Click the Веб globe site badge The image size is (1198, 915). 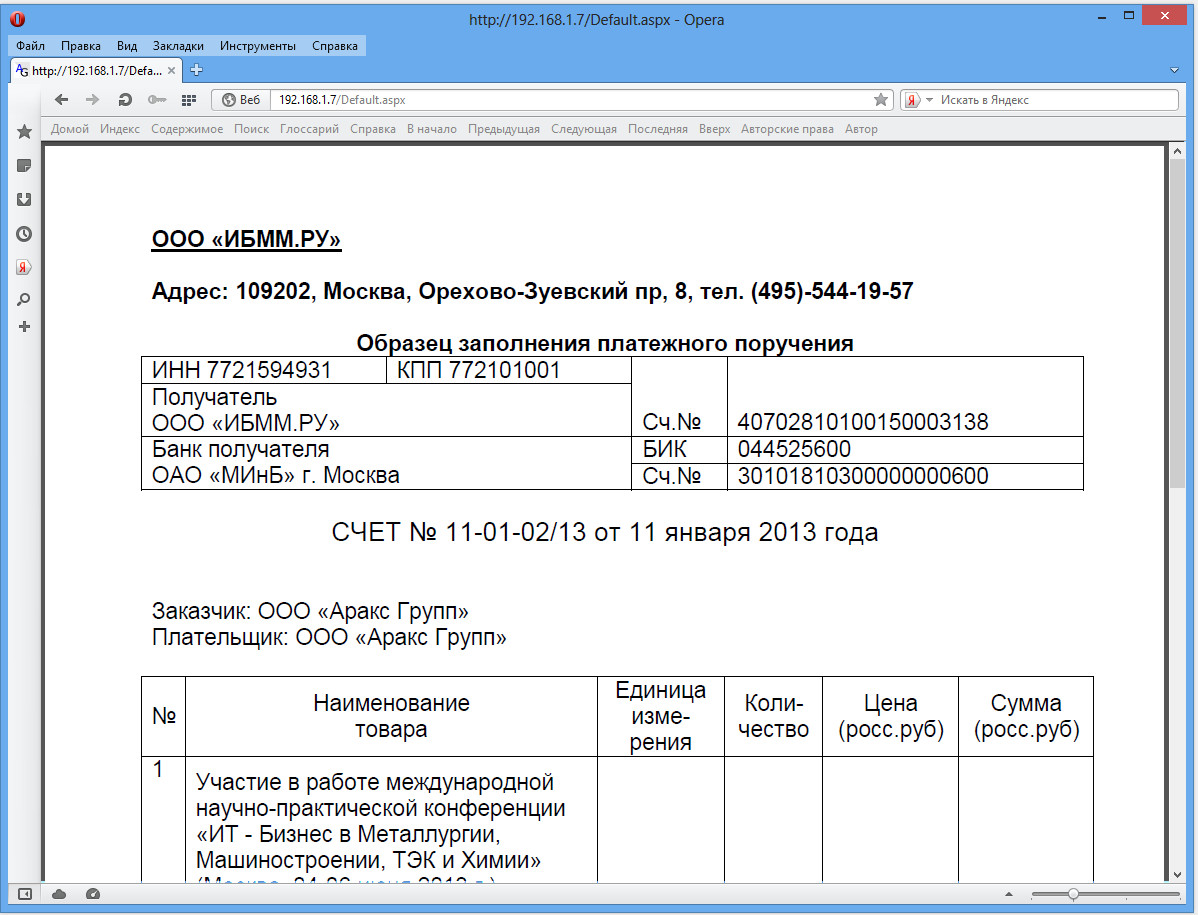[x=241, y=100]
